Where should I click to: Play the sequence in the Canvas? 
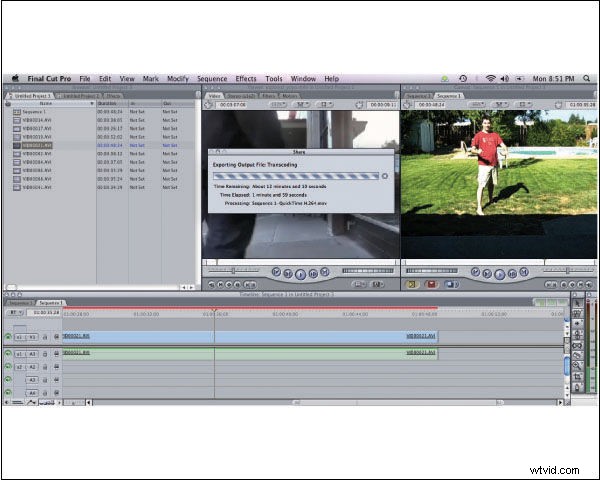(x=499, y=274)
